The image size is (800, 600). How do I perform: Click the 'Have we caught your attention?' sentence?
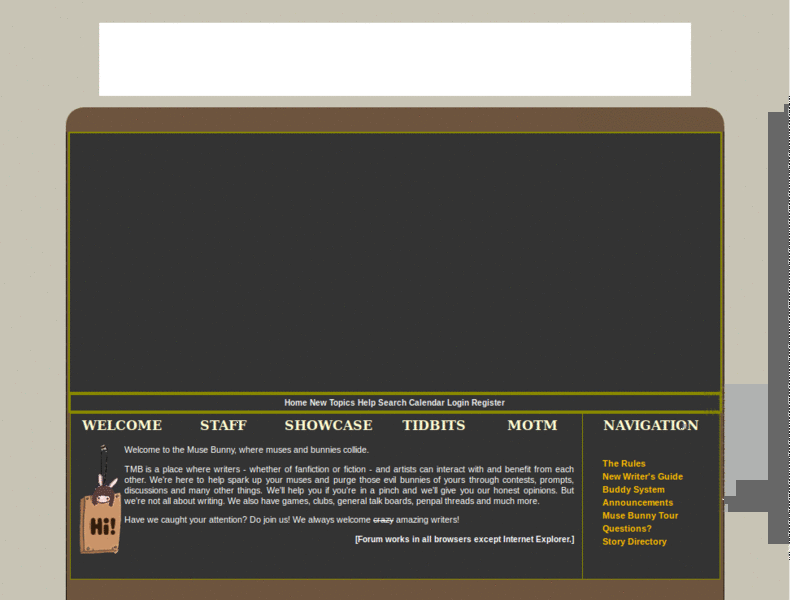point(291,519)
